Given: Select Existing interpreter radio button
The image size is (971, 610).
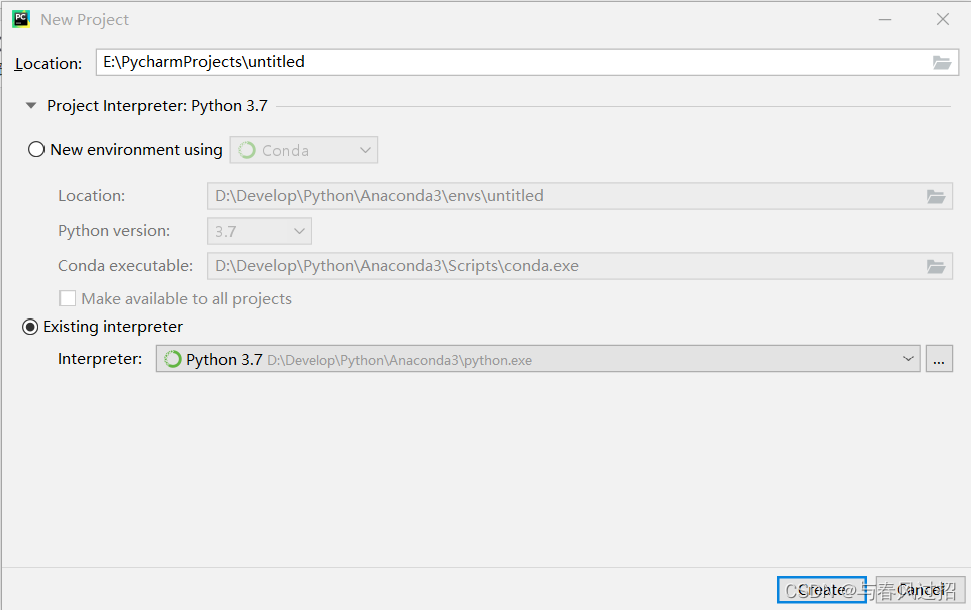Looking at the screenshot, I should coord(30,326).
